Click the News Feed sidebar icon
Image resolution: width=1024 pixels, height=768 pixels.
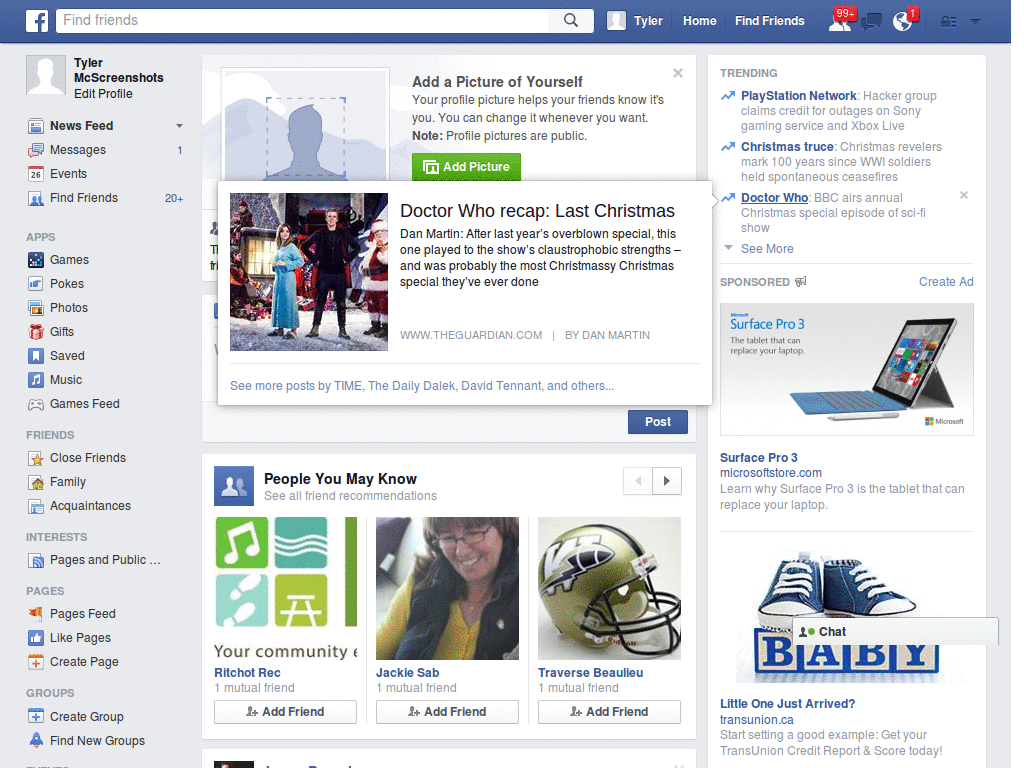coord(36,125)
